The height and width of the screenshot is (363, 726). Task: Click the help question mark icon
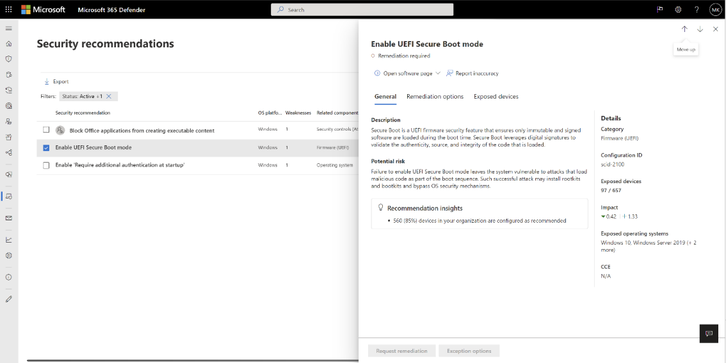coord(696,9)
